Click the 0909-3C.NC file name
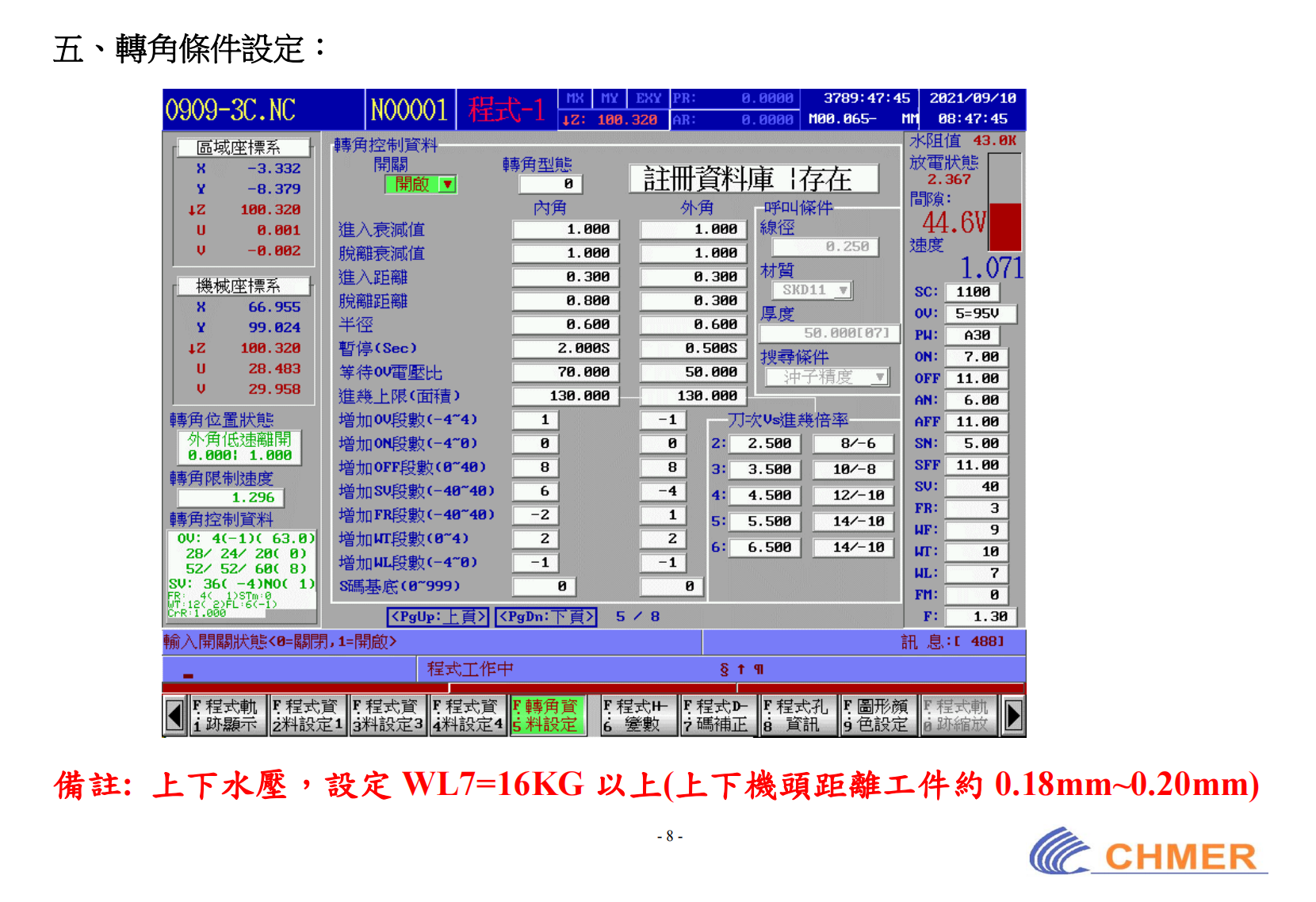The height and width of the screenshot is (902, 1316). [230, 109]
